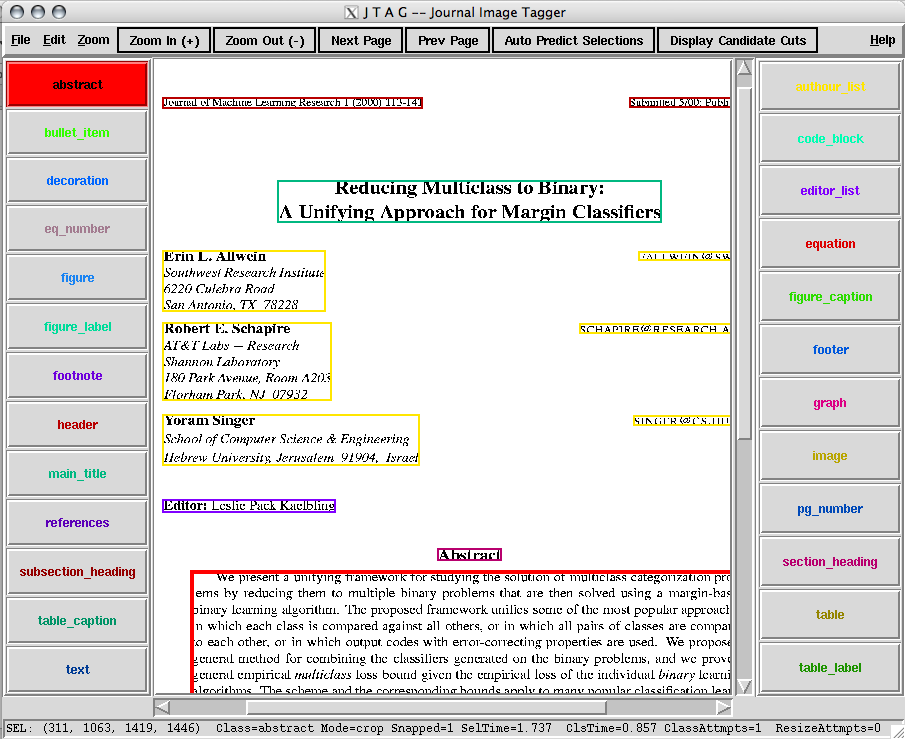This screenshot has width=905, height=739.
Task: Click Display Candidate Cuts
Action: pyautogui.click(x=738, y=40)
